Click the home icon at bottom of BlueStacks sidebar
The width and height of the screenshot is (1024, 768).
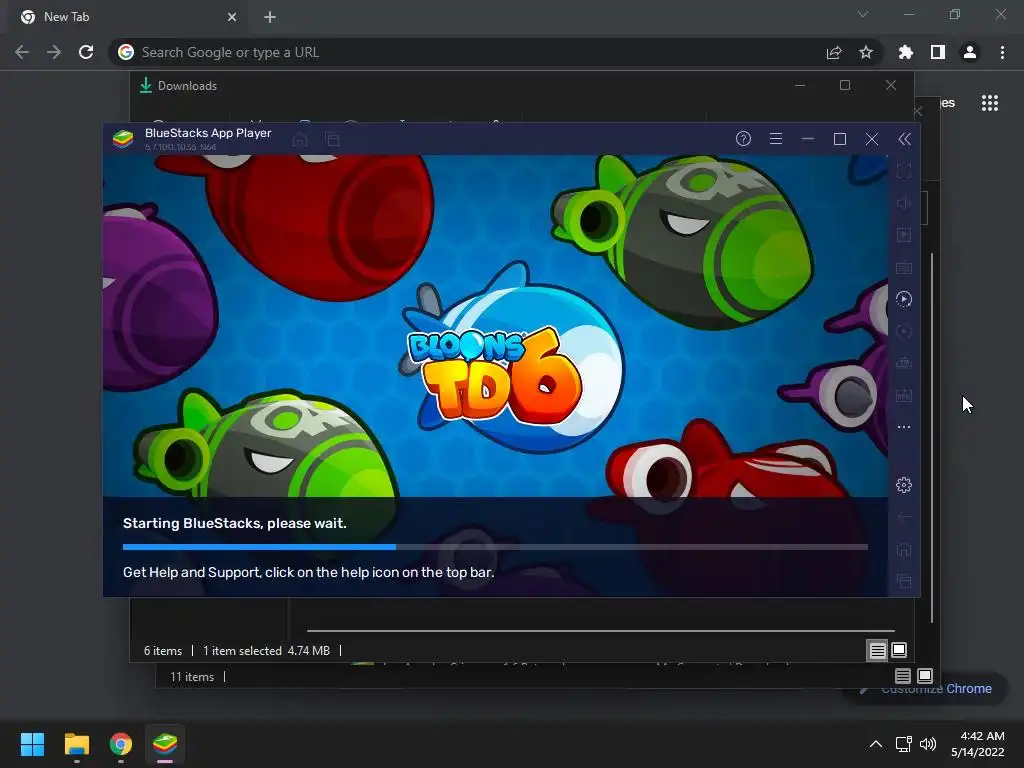tap(904, 549)
